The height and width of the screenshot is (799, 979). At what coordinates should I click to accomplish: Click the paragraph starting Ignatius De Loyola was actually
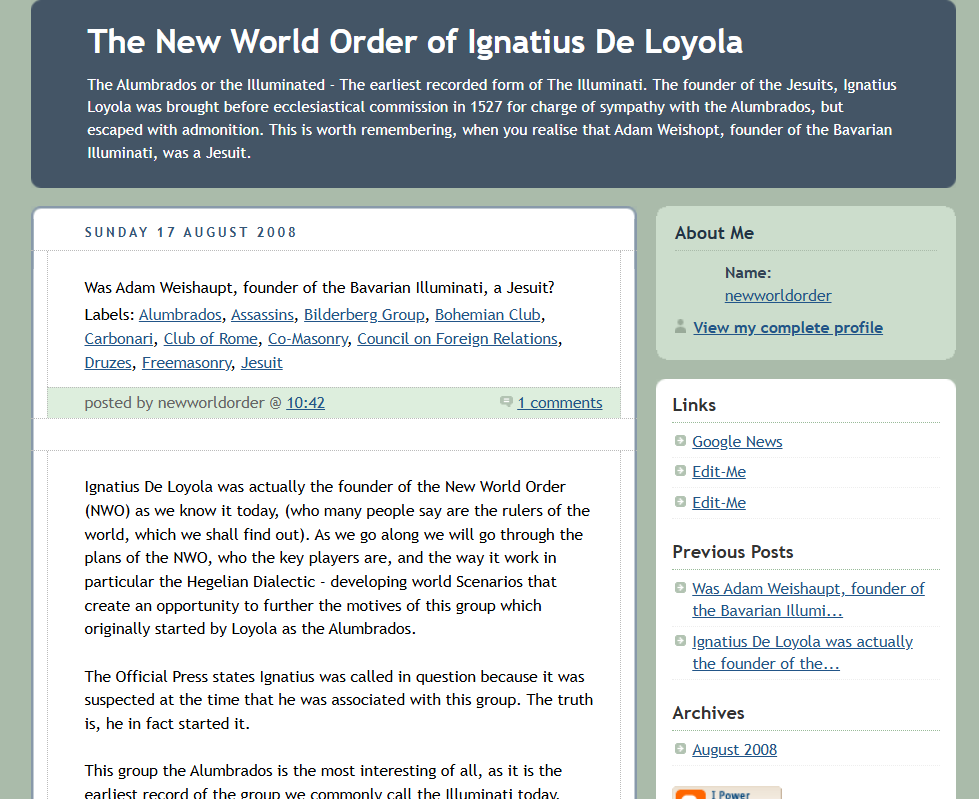coord(337,557)
